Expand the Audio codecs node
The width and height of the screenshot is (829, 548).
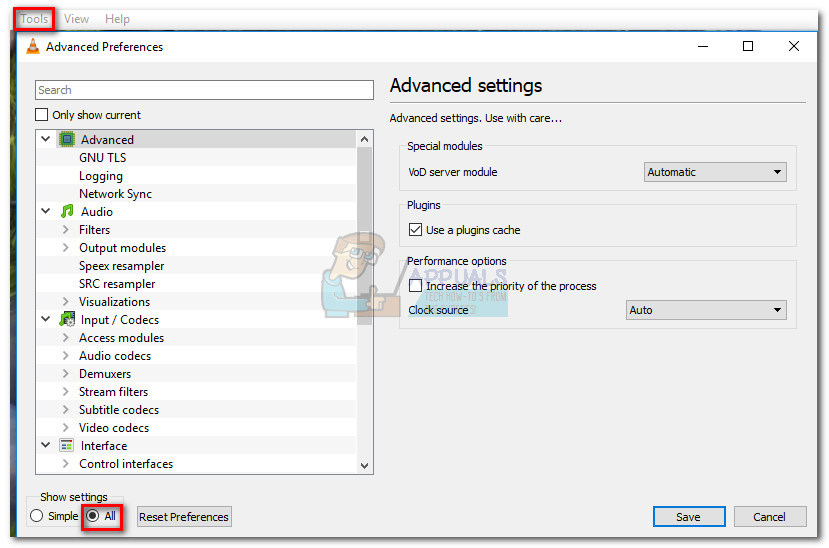click(66, 355)
